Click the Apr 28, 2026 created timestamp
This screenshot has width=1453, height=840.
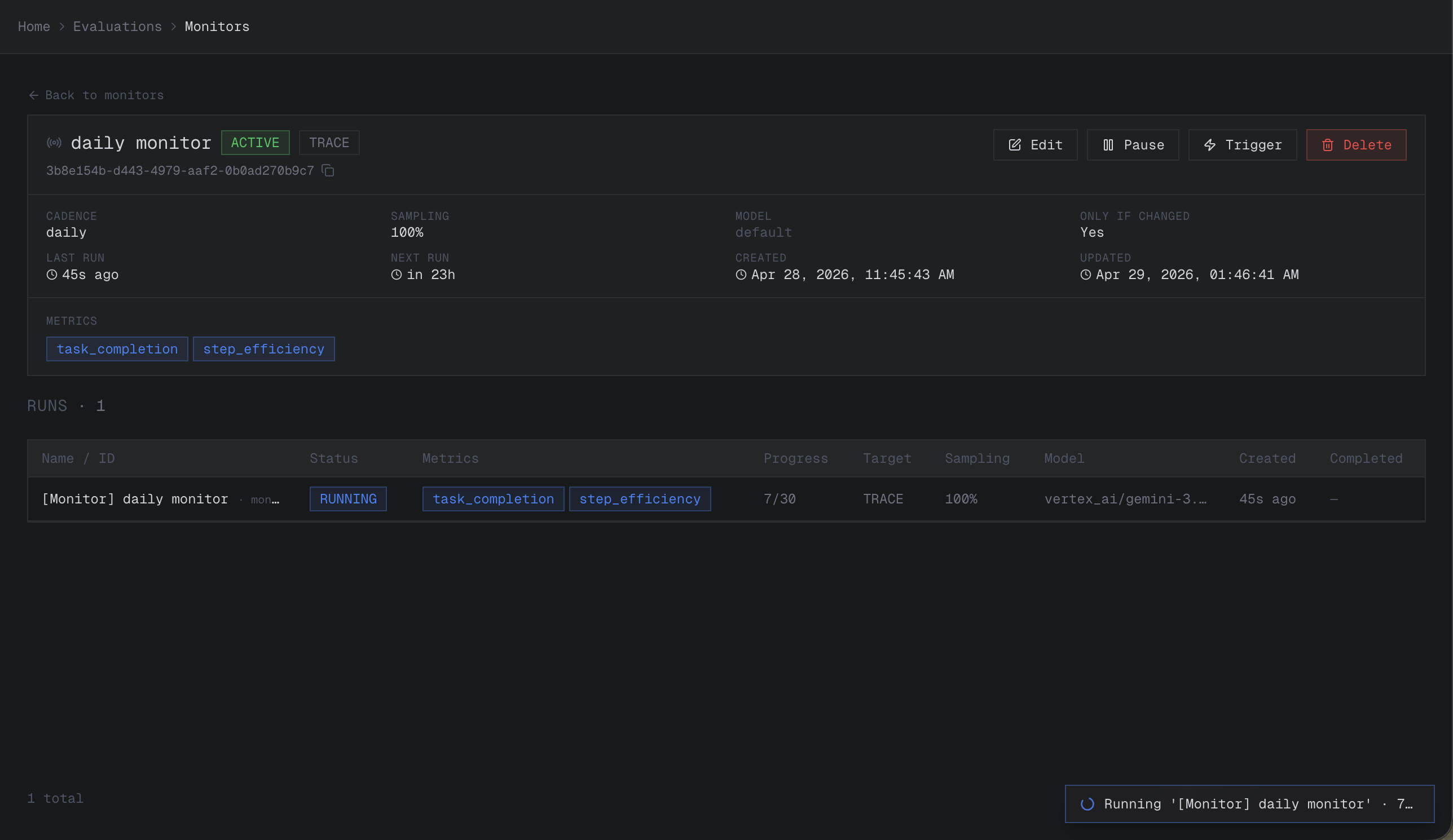pyautogui.click(x=853, y=275)
